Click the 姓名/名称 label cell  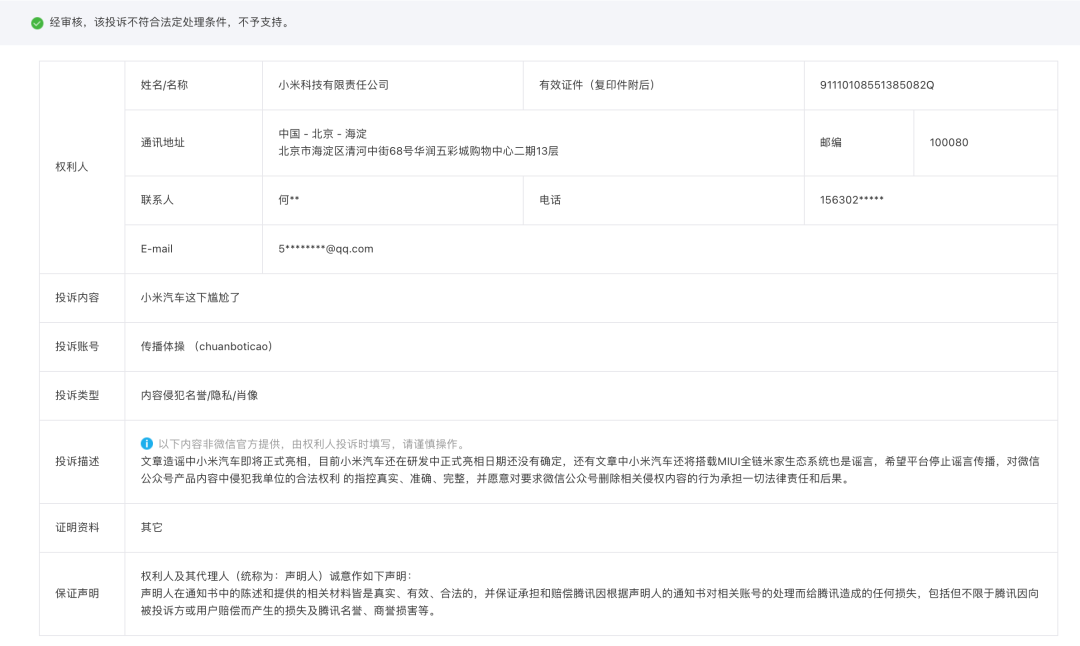click(x=194, y=85)
